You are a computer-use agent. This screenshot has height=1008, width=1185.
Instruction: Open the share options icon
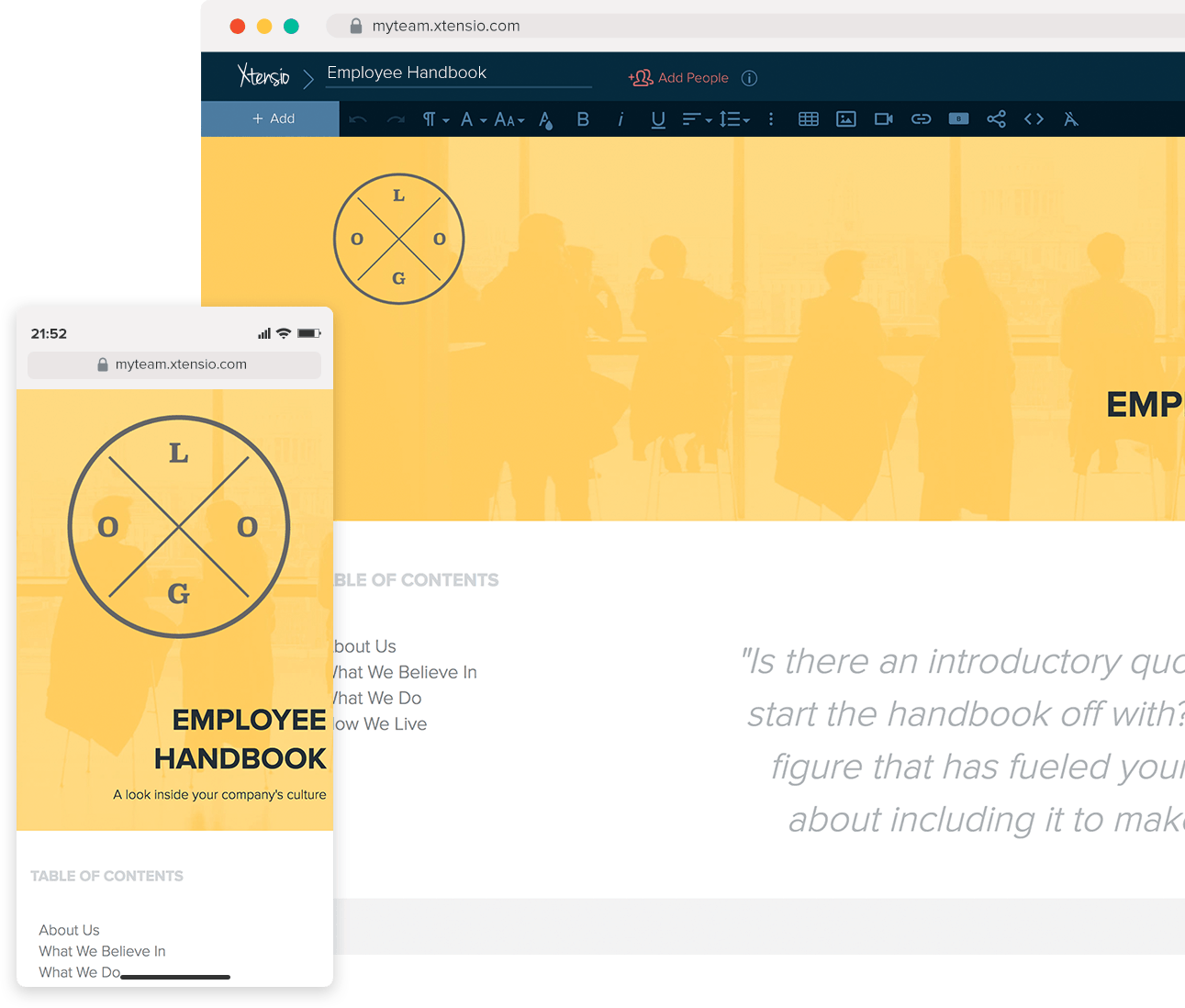click(x=997, y=118)
